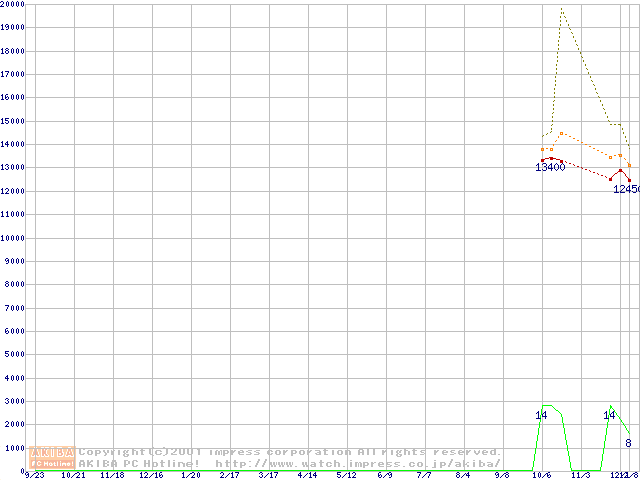Viewport: 640px width, 480px height.
Task: Open the watch.impress.co.jp/akiba URL text
Action: (358, 463)
